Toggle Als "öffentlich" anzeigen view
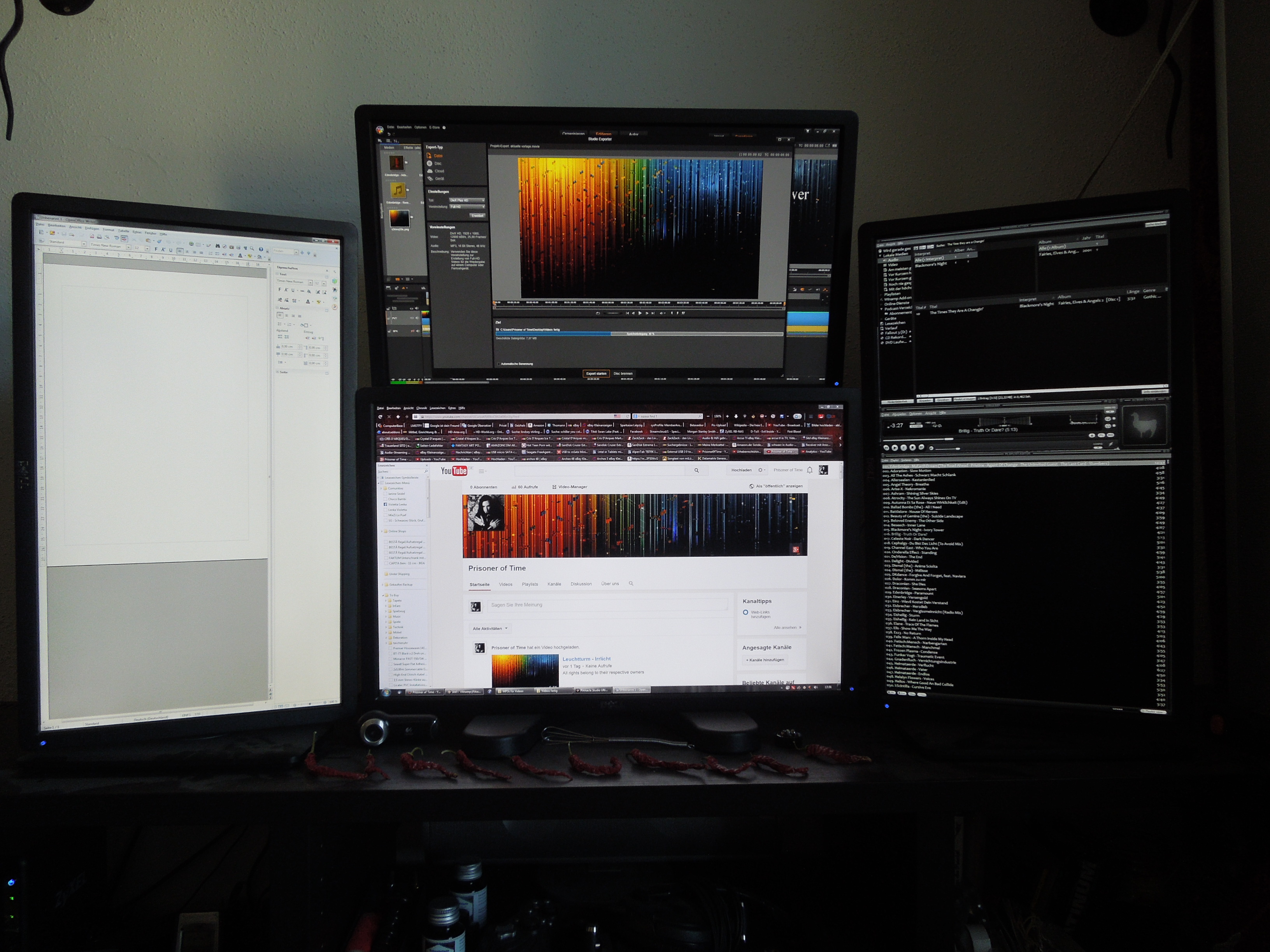Viewport: 1270px width, 952px height. [776, 486]
